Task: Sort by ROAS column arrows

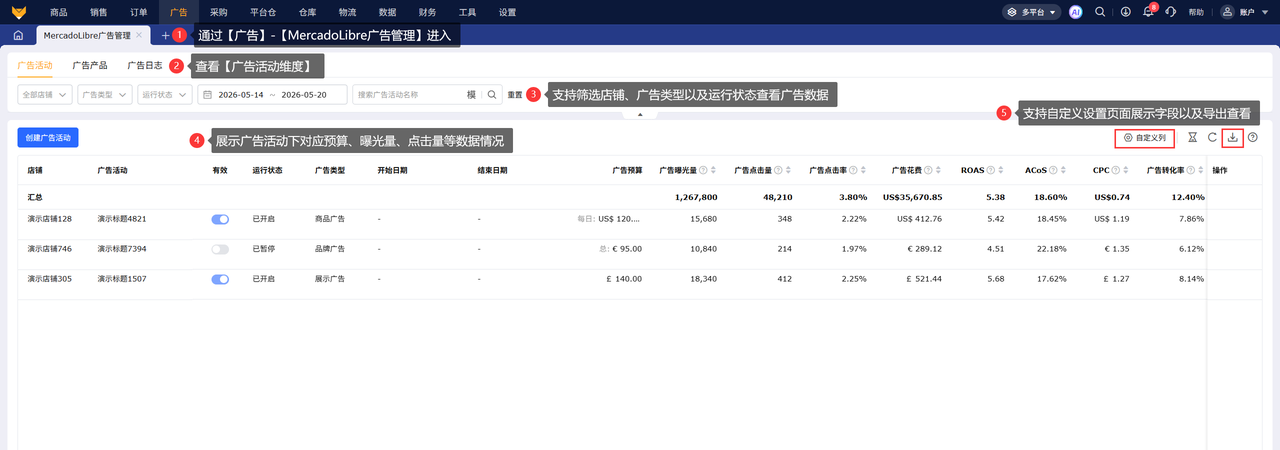Action: point(1003,170)
